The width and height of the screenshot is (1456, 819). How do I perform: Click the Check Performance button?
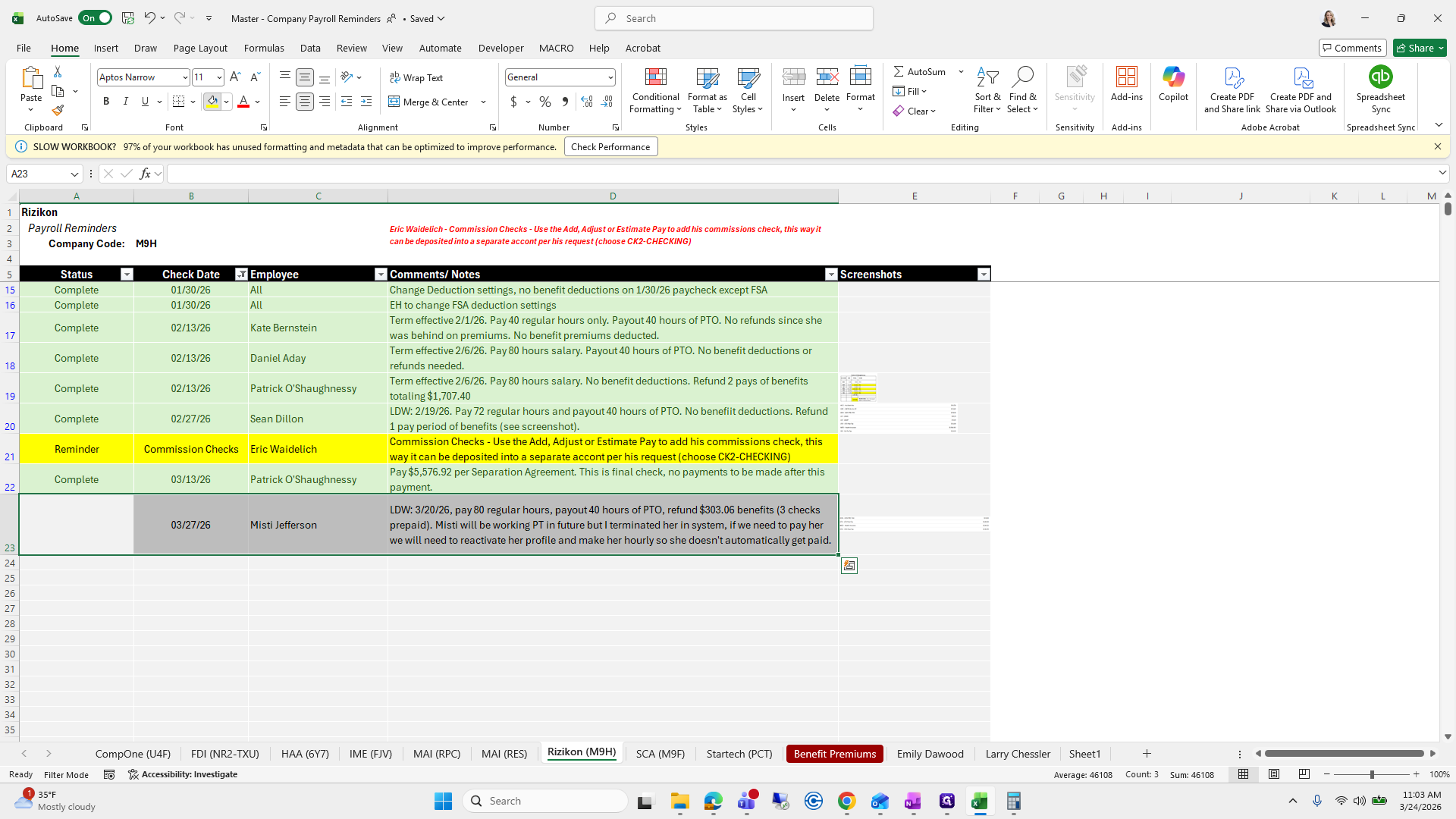tap(610, 146)
